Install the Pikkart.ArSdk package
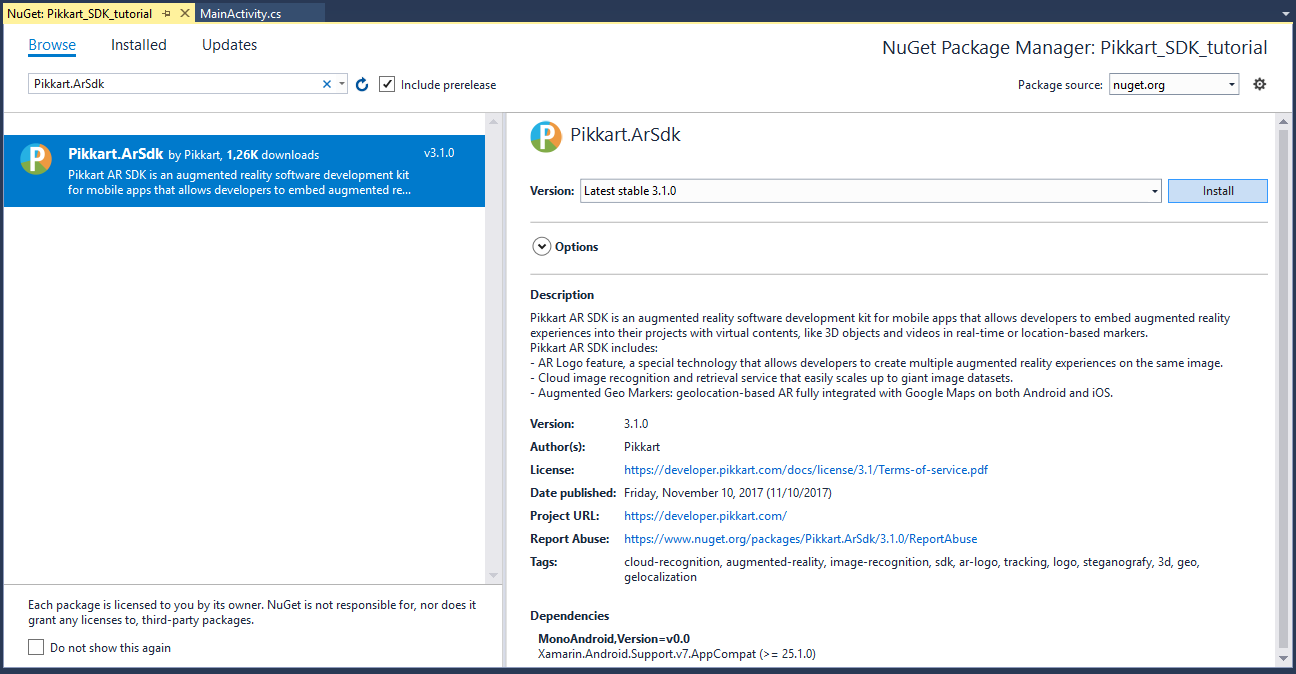1296x674 pixels. pos(1218,190)
